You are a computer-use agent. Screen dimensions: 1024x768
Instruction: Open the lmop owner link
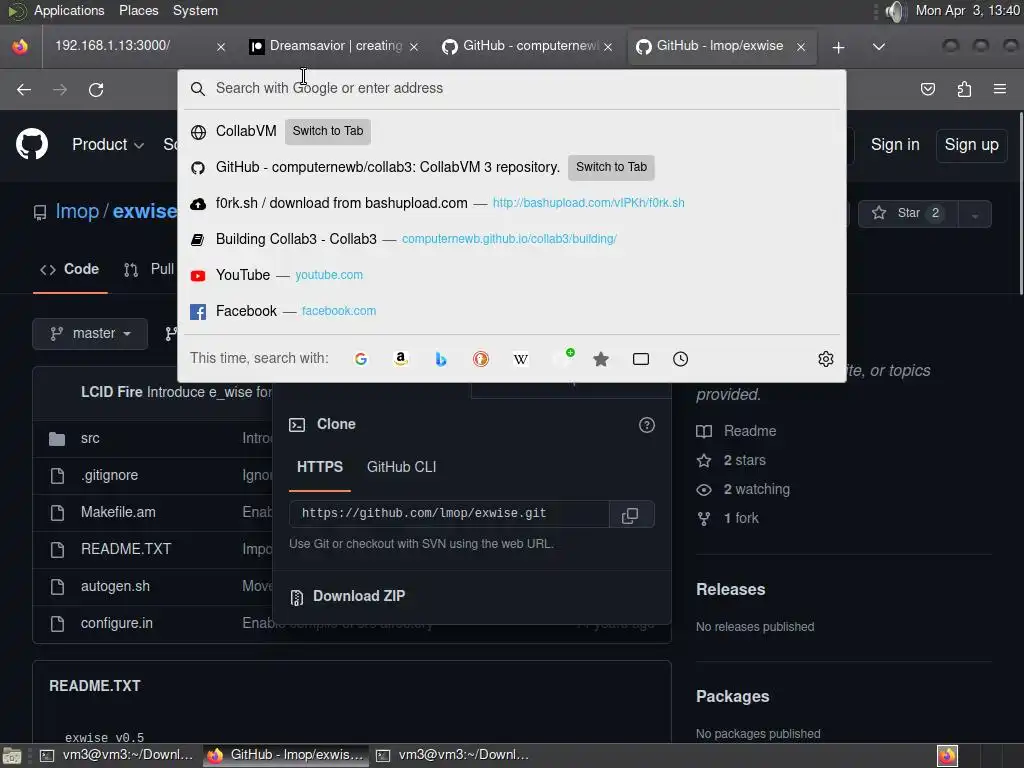click(x=77, y=211)
